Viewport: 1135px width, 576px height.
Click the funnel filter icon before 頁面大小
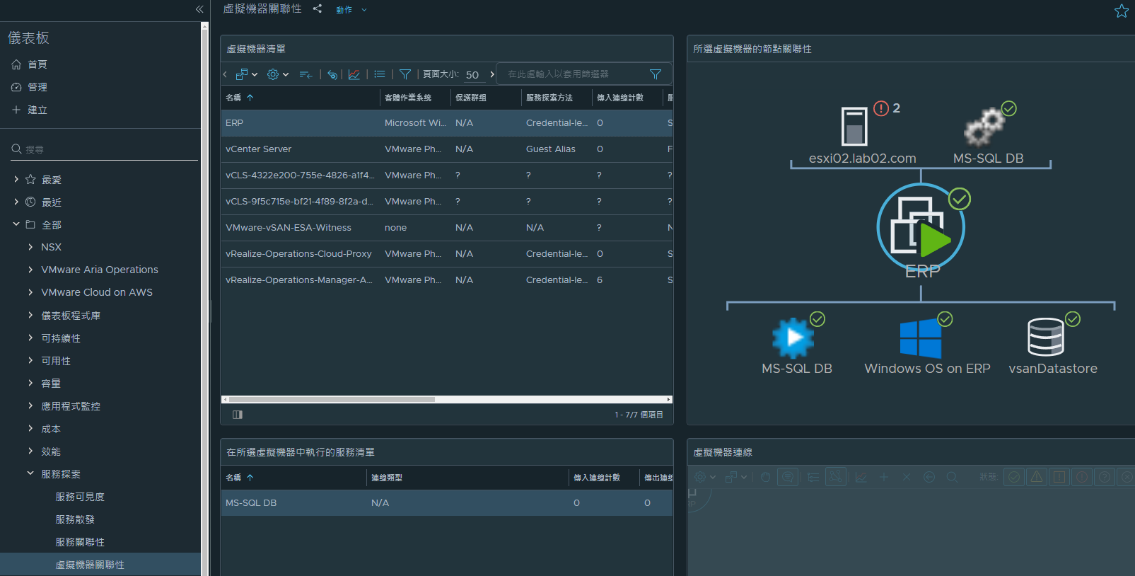[405, 74]
